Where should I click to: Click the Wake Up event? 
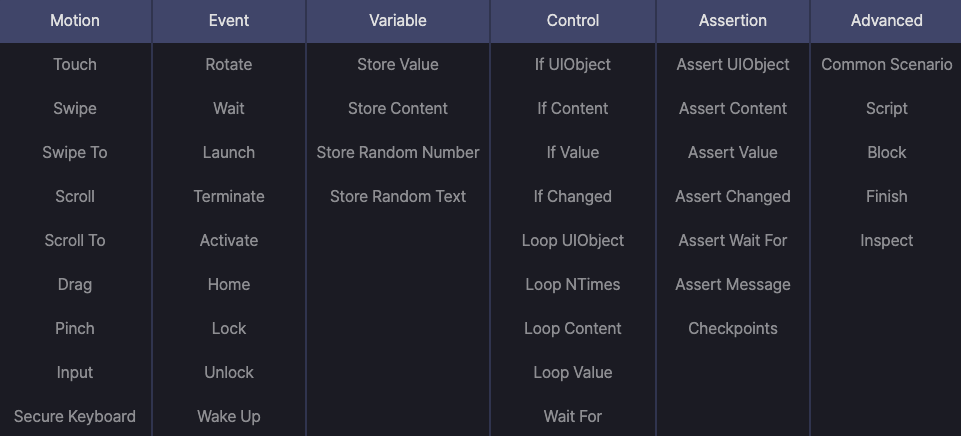(229, 416)
